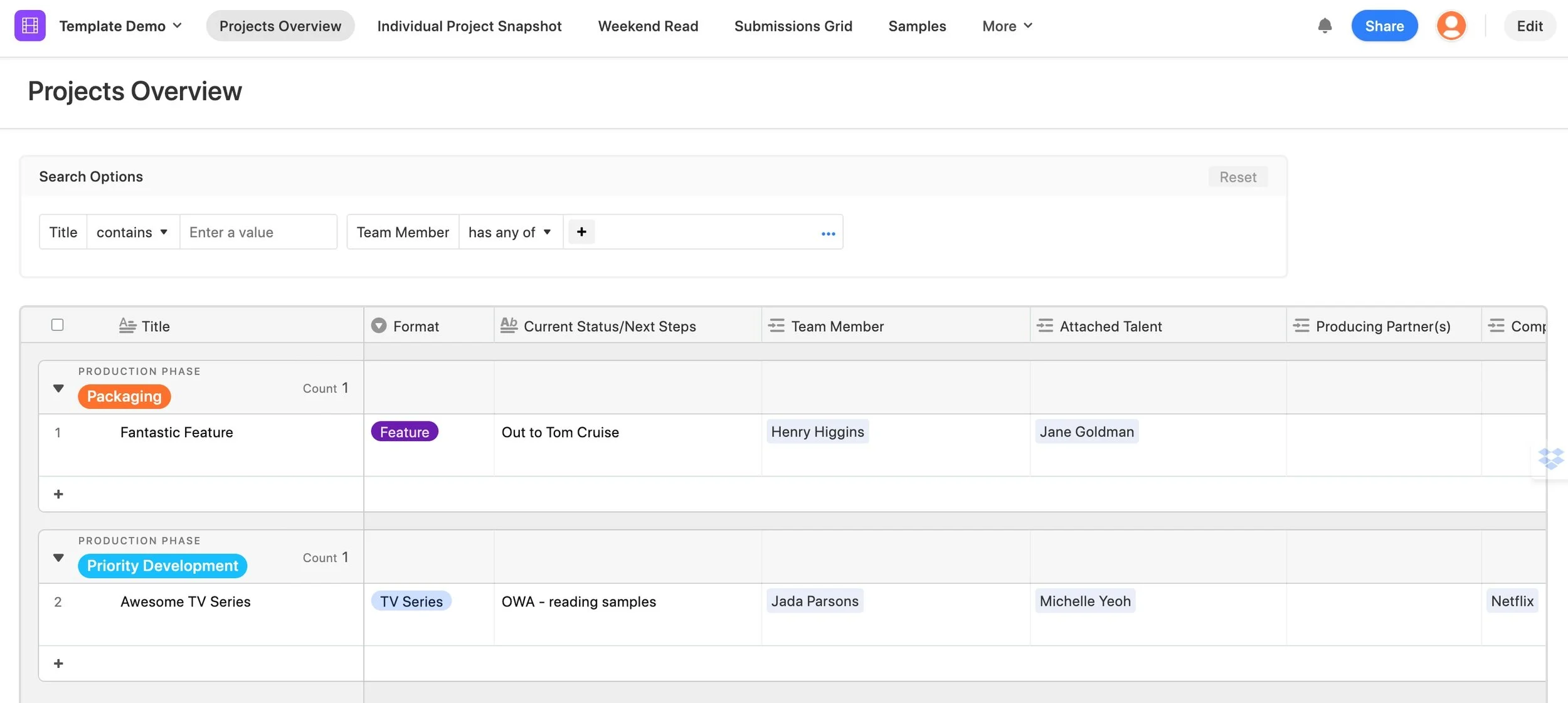Switch to the Submissions Grid tab
Image resolution: width=1568 pixels, height=703 pixels.
click(793, 26)
